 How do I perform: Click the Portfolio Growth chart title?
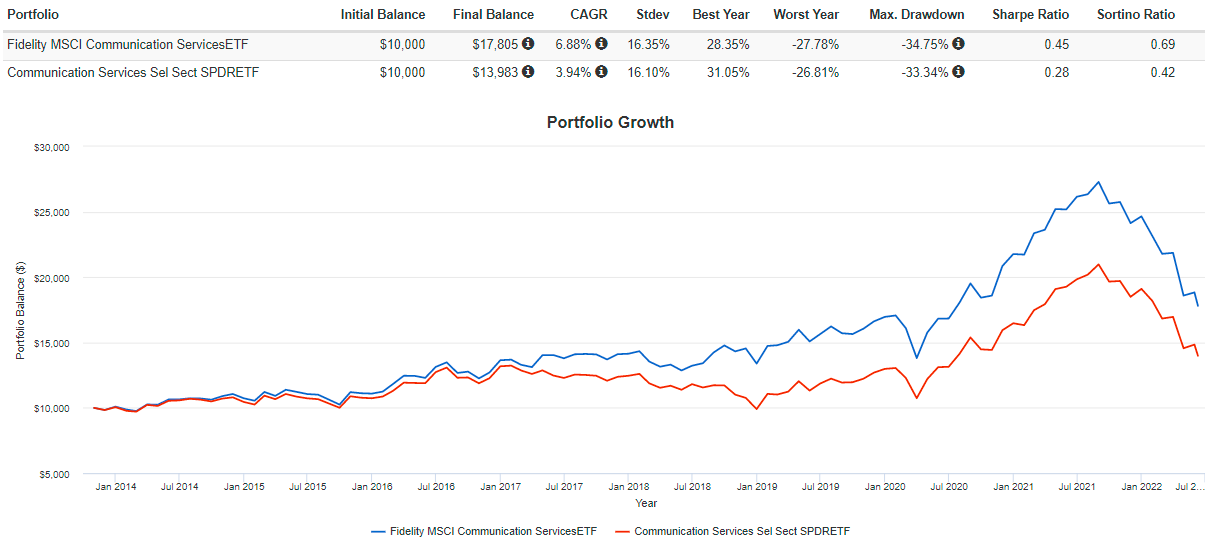610,122
